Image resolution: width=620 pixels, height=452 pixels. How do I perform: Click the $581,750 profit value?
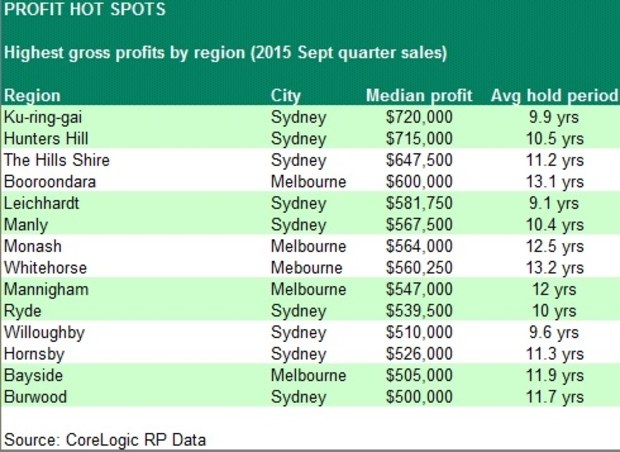(419, 203)
